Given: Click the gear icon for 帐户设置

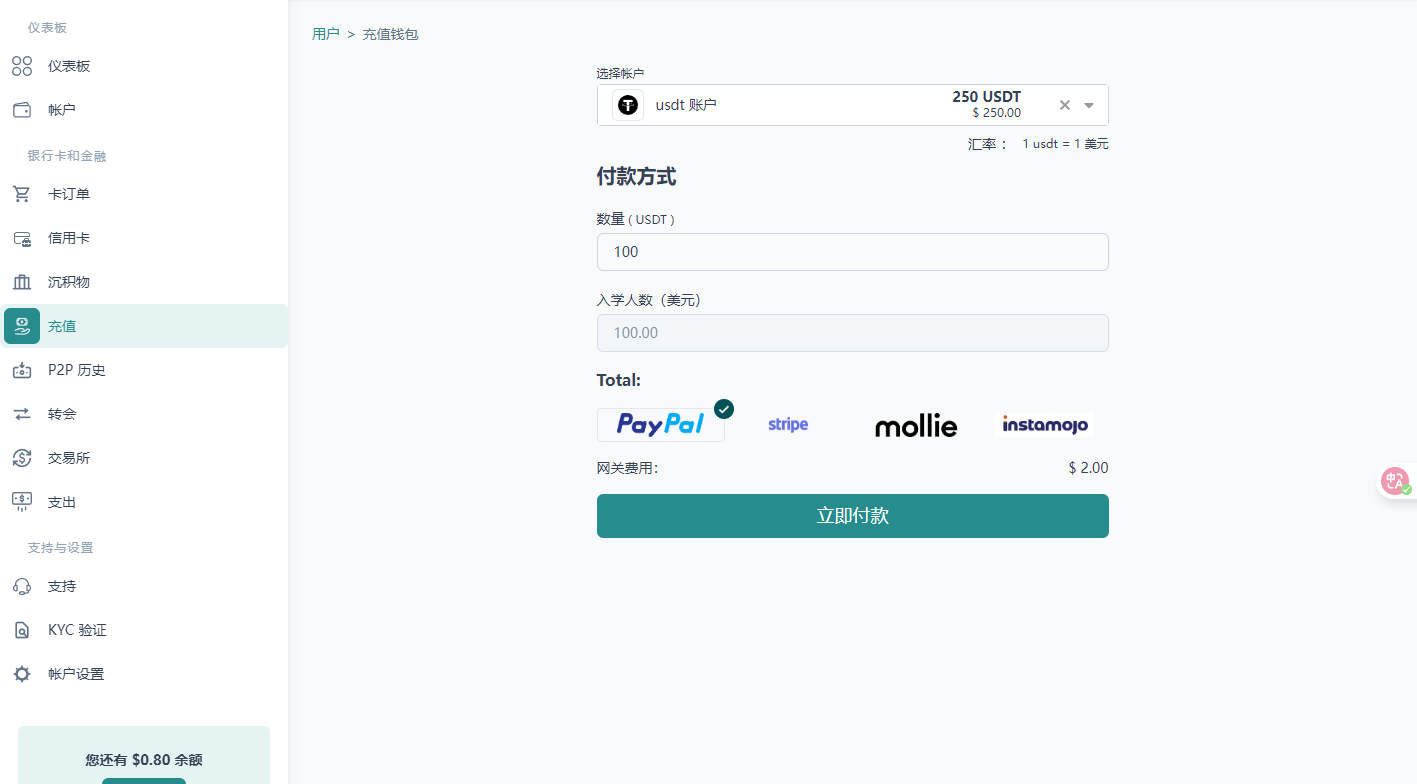Looking at the screenshot, I should [22, 674].
